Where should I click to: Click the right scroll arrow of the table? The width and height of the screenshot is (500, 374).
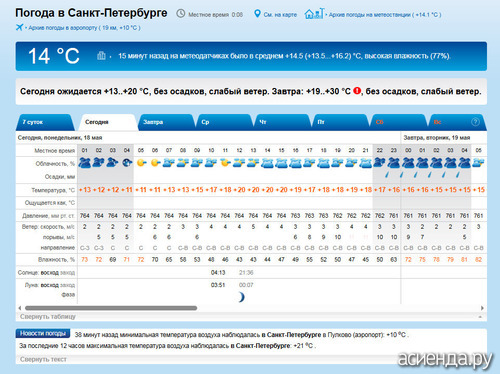482,308
